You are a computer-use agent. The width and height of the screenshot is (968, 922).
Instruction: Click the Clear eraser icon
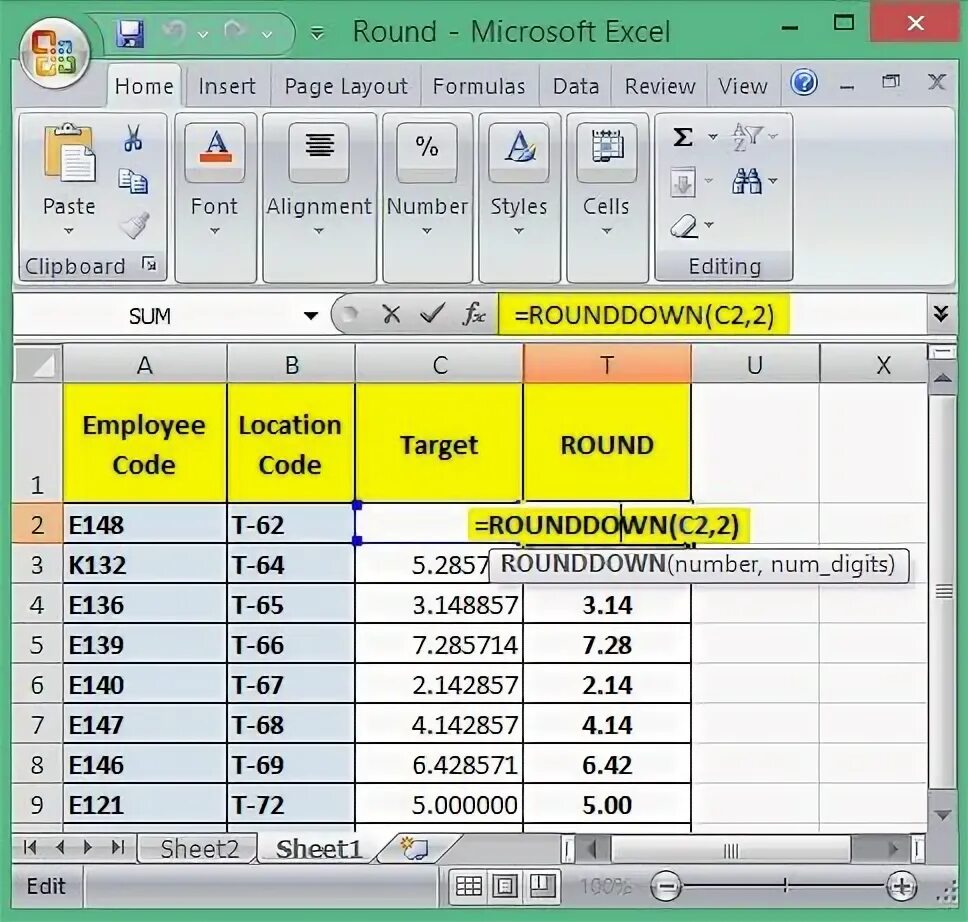(x=685, y=225)
